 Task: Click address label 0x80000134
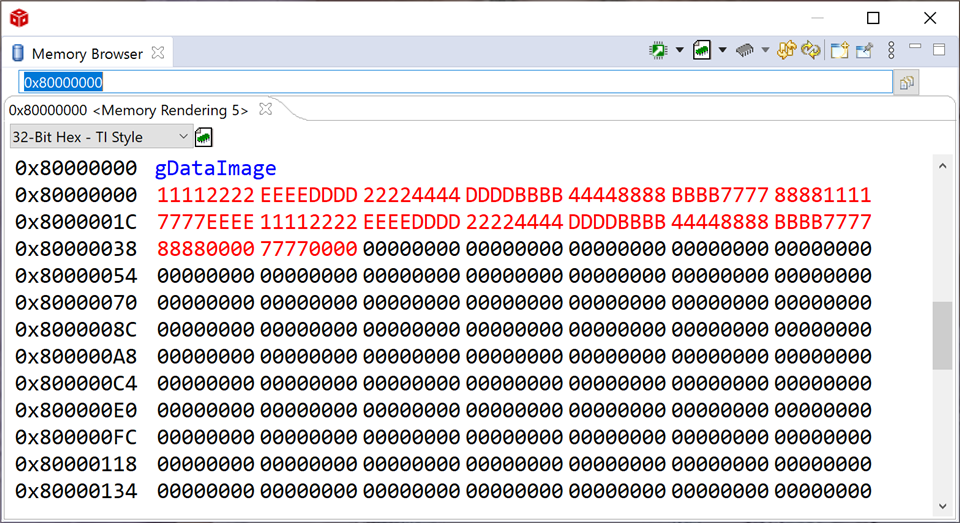pos(76,491)
